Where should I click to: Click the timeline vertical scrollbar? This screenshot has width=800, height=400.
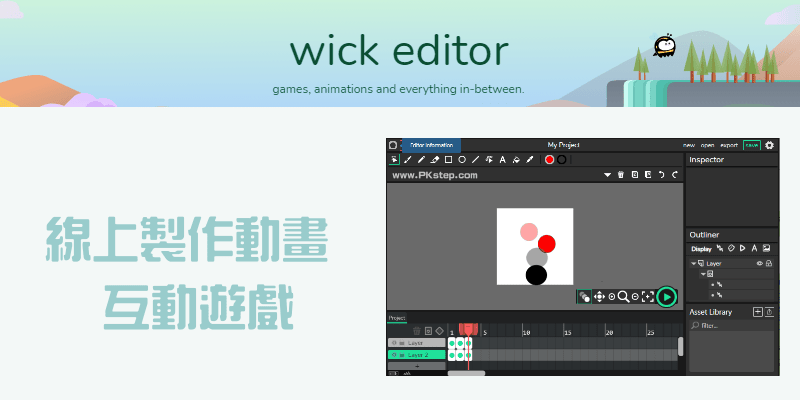click(680, 346)
